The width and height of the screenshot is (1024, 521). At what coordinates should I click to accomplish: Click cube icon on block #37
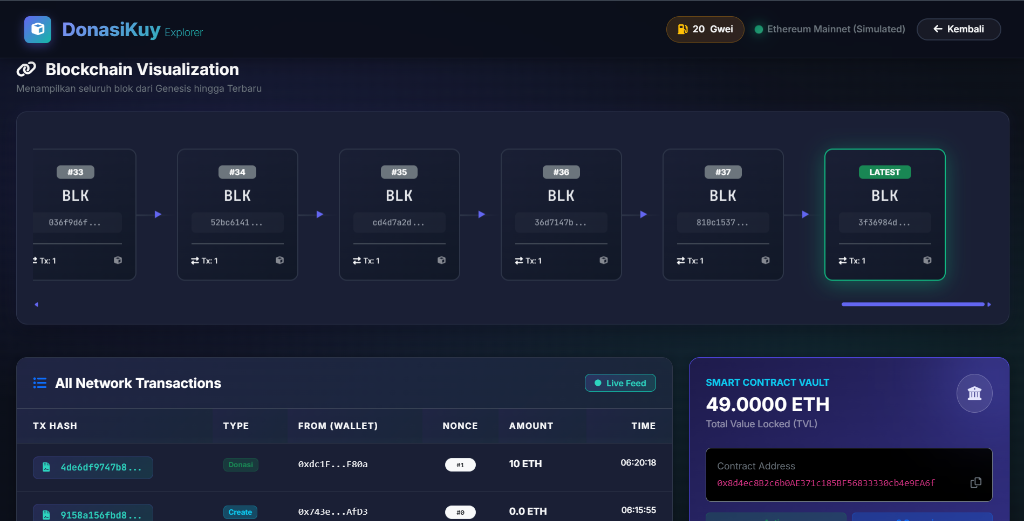(765, 260)
